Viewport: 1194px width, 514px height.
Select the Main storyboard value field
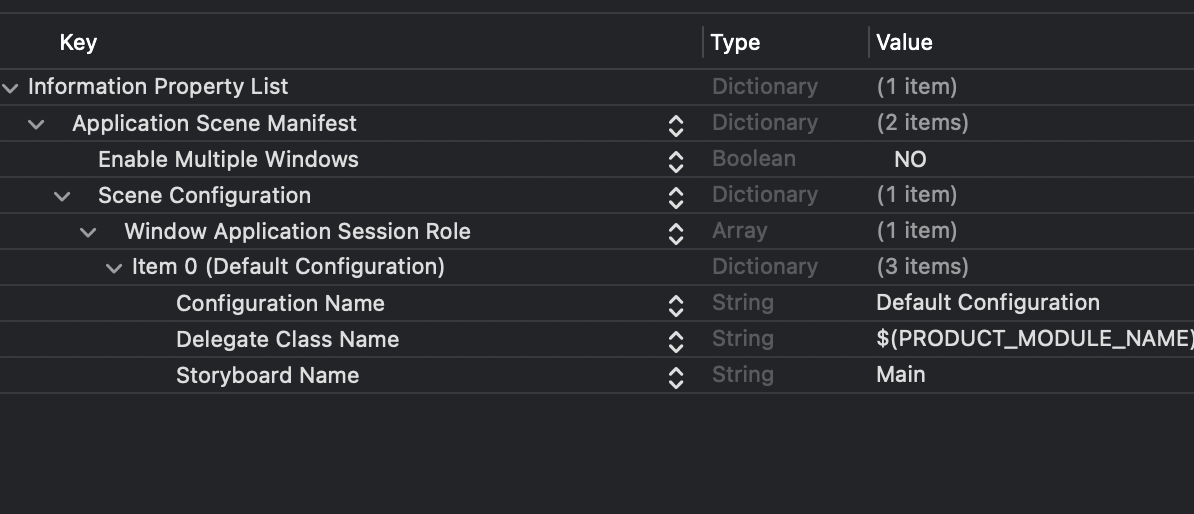tap(900, 375)
